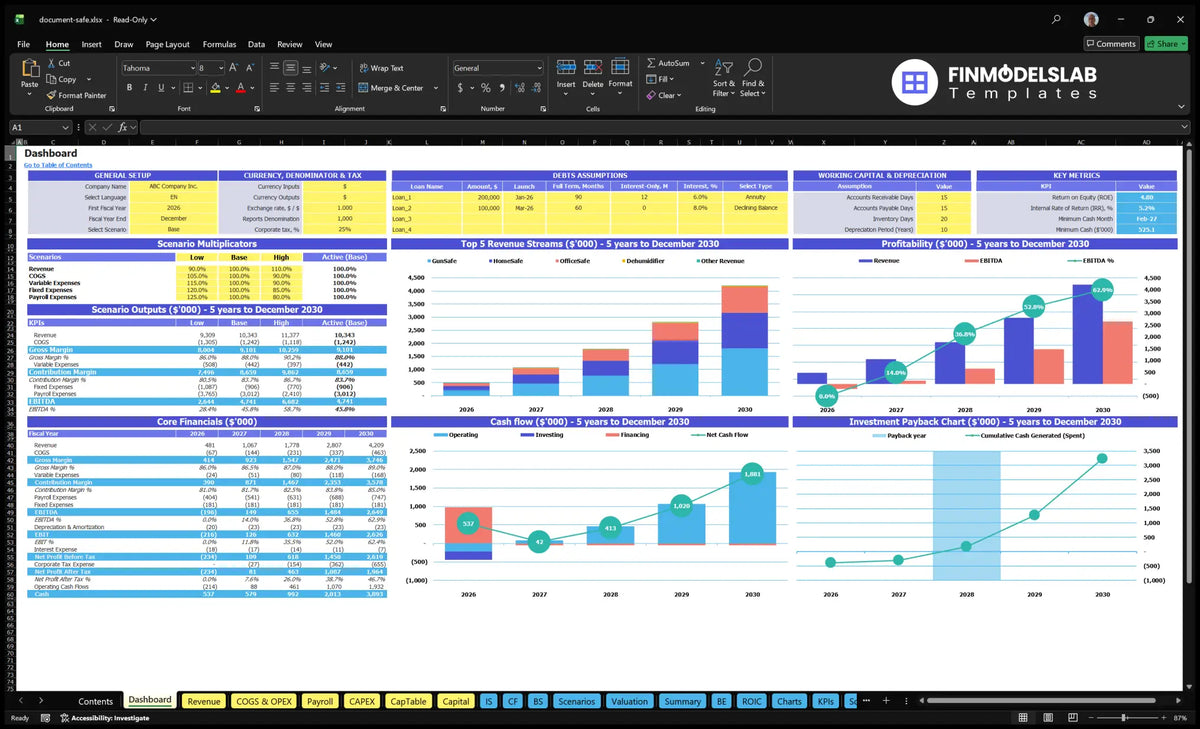Open the font size dropdown
Viewport: 1200px width, 729px height.
pos(220,68)
